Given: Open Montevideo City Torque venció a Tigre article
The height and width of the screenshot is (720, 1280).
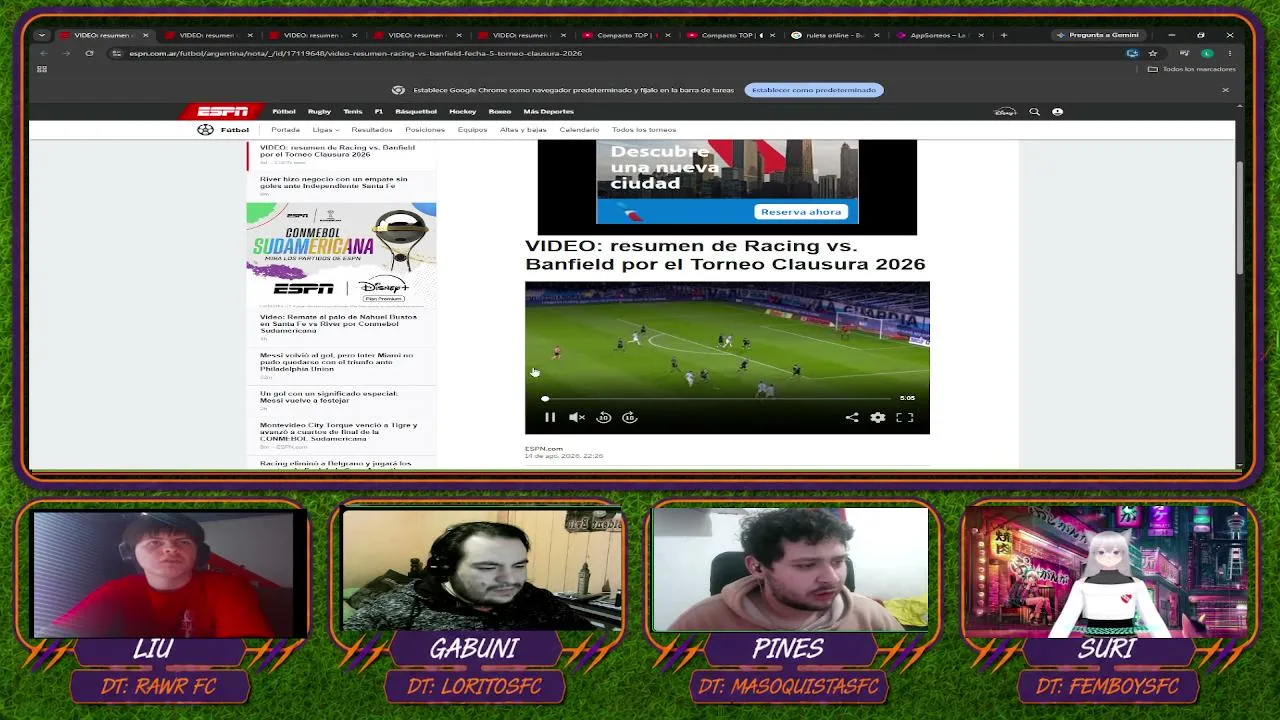Looking at the screenshot, I should 339,432.
